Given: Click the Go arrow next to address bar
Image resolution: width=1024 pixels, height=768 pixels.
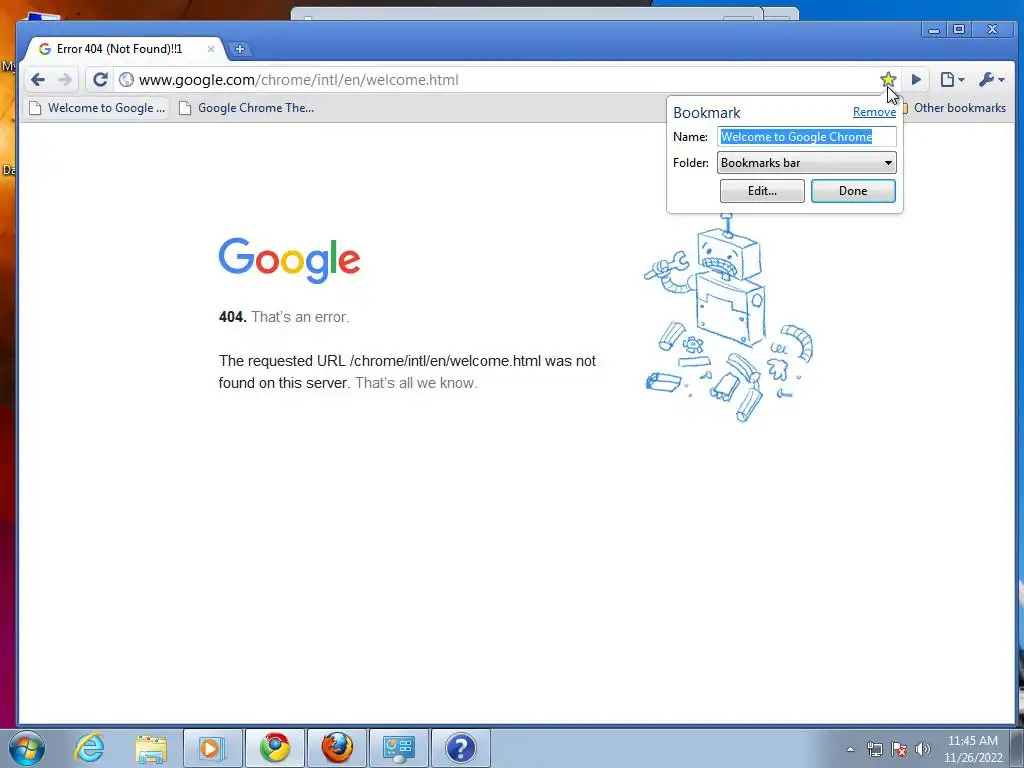Looking at the screenshot, I should coord(916,80).
